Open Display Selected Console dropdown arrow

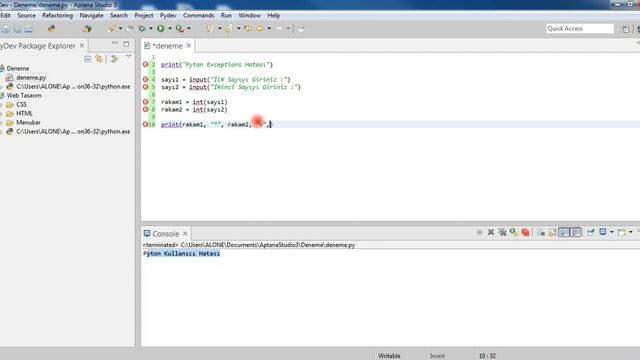[611, 232]
